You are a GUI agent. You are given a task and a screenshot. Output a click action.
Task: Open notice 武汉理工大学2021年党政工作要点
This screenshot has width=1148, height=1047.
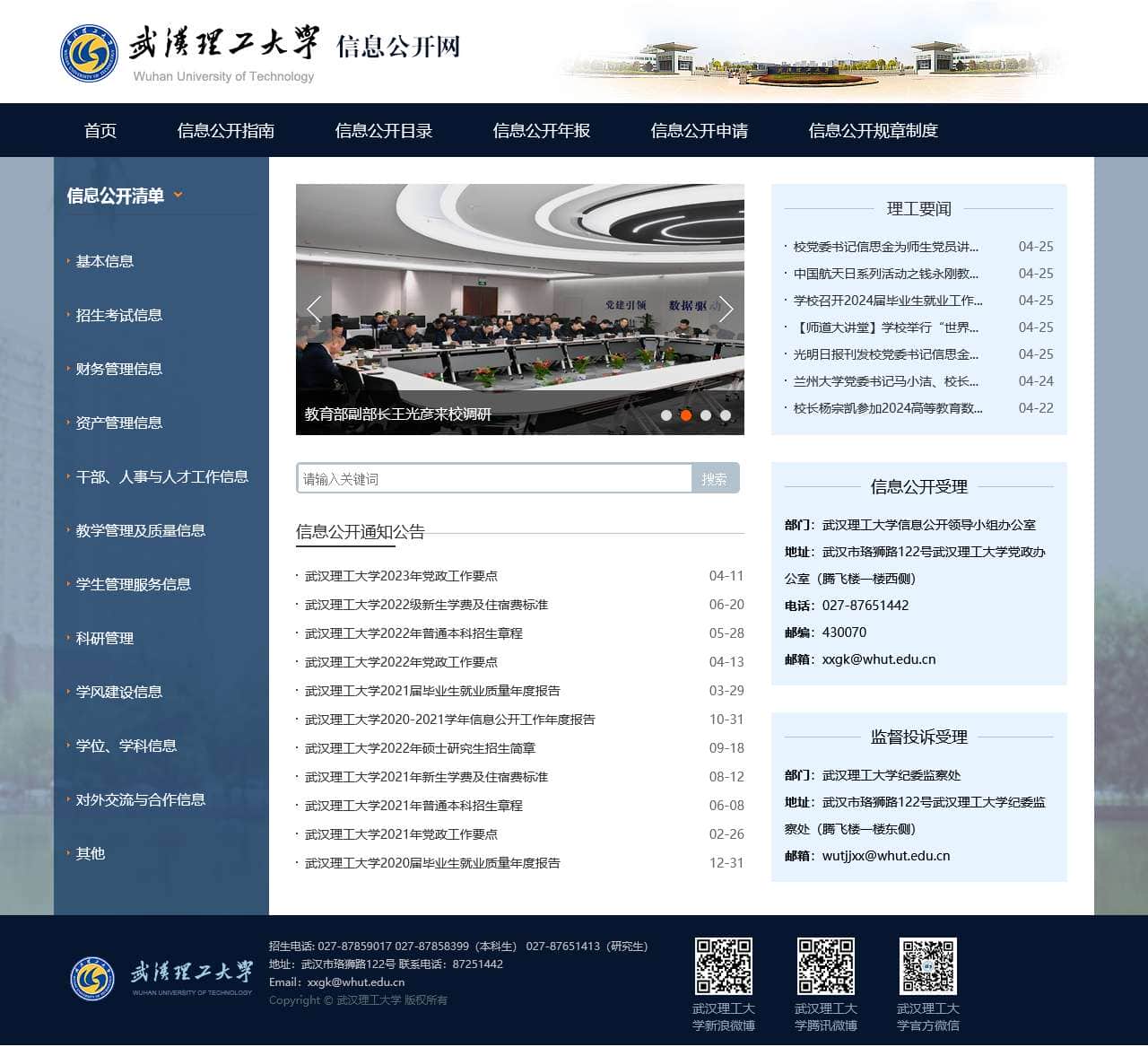tap(401, 834)
